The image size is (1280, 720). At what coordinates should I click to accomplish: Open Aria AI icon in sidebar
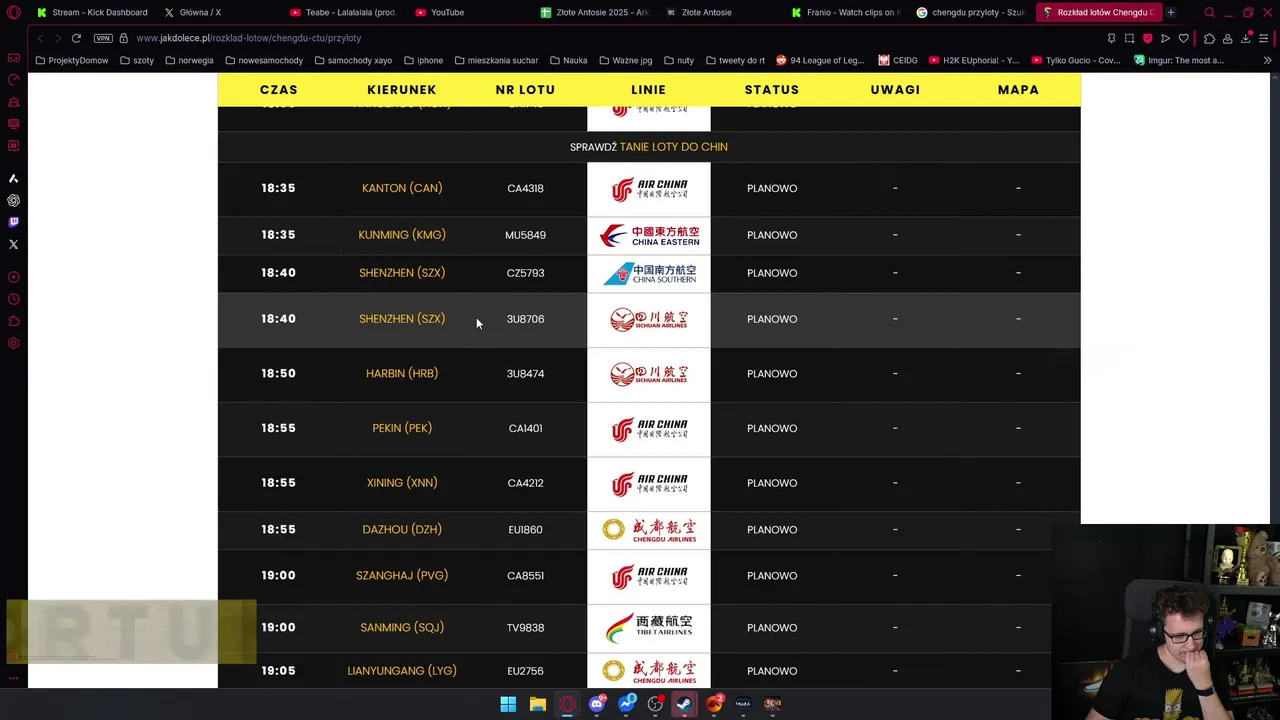pos(14,178)
